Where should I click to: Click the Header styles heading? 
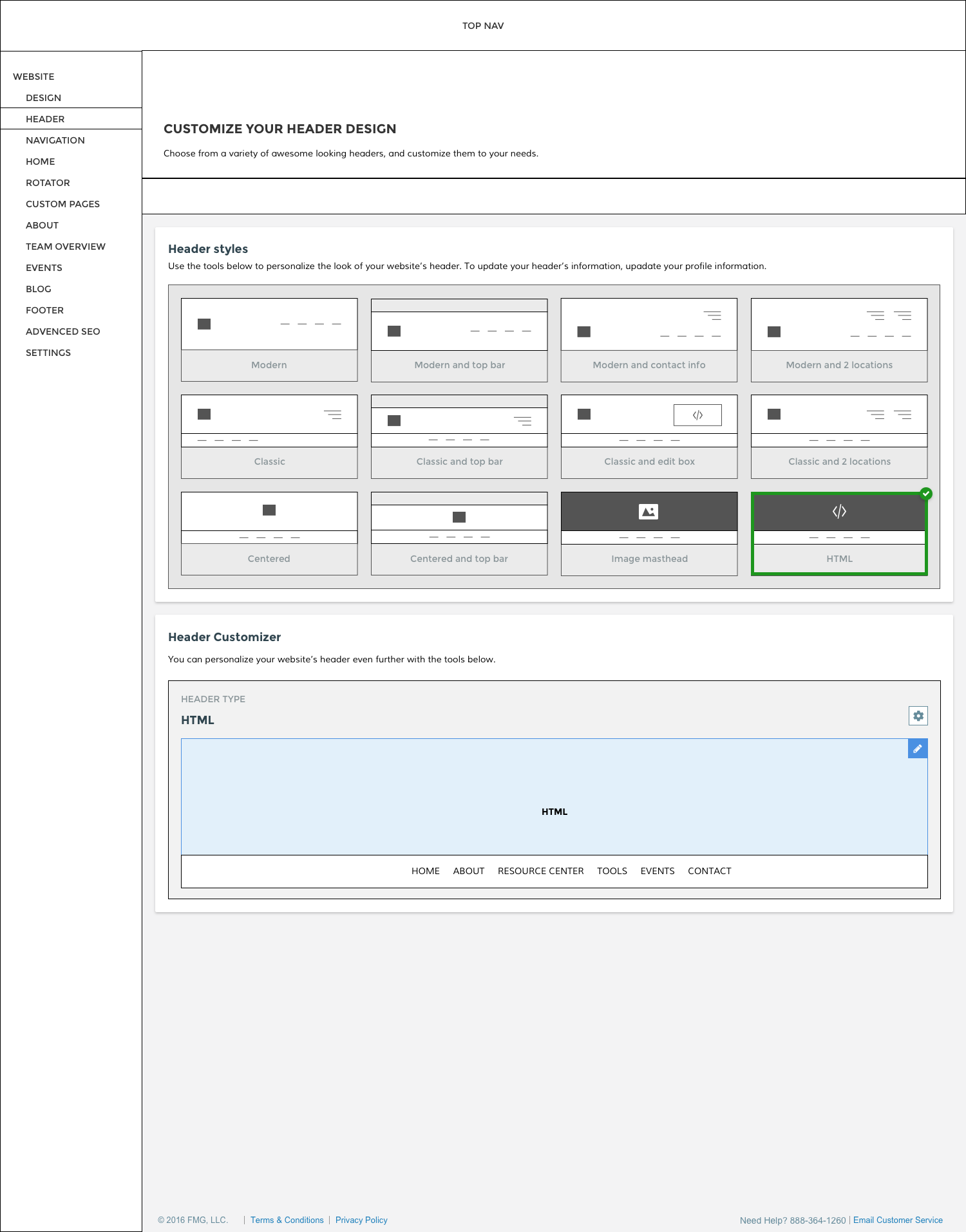208,249
